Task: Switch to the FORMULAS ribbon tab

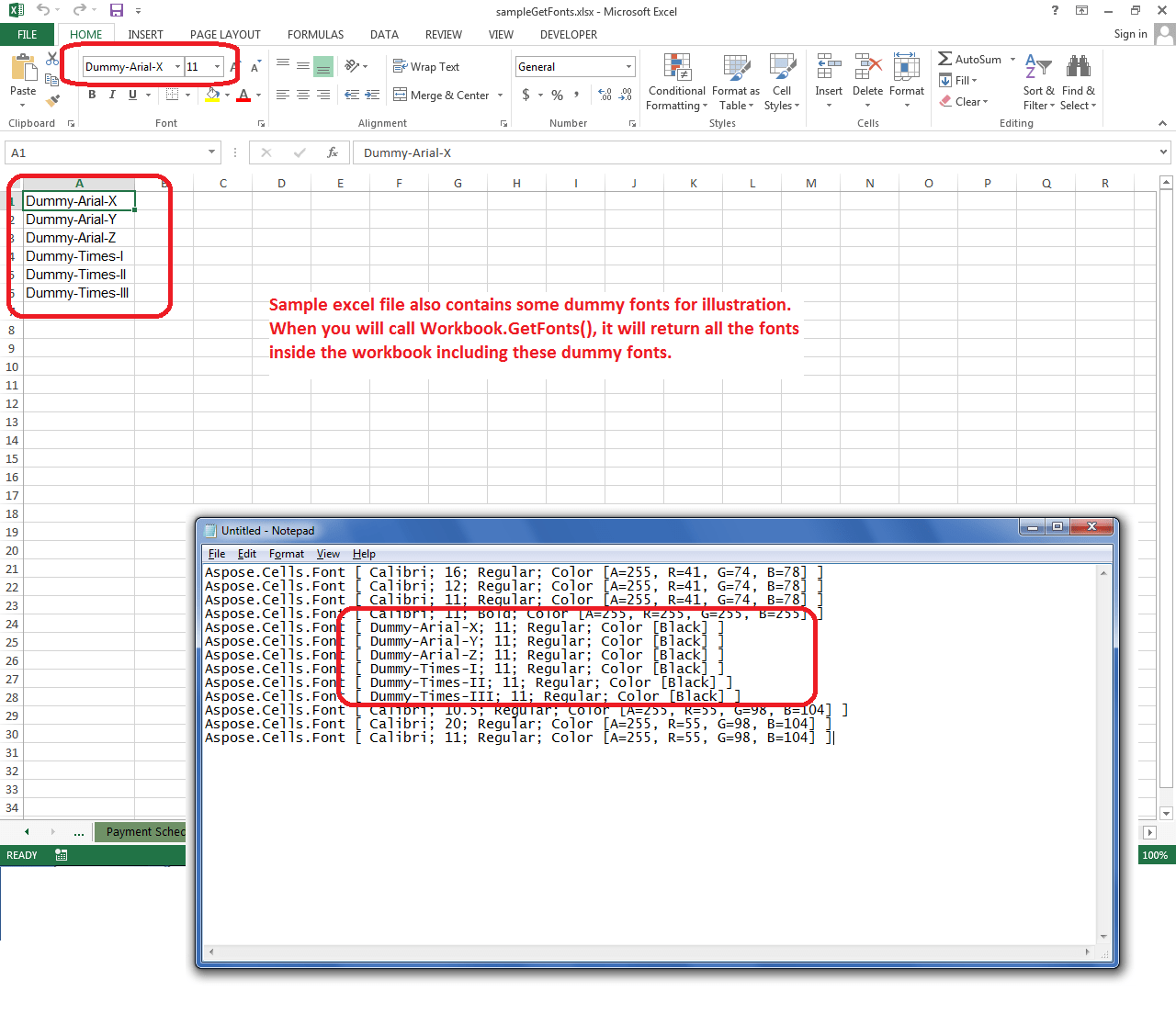Action: click(x=315, y=35)
